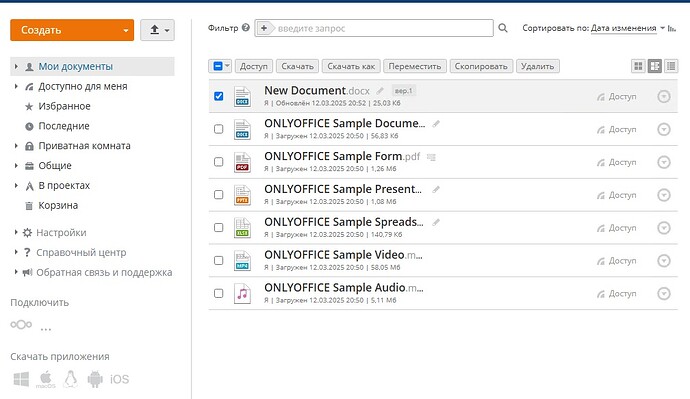Open the Мои документы folder
The height and width of the screenshot is (399, 690).
(x=75, y=66)
